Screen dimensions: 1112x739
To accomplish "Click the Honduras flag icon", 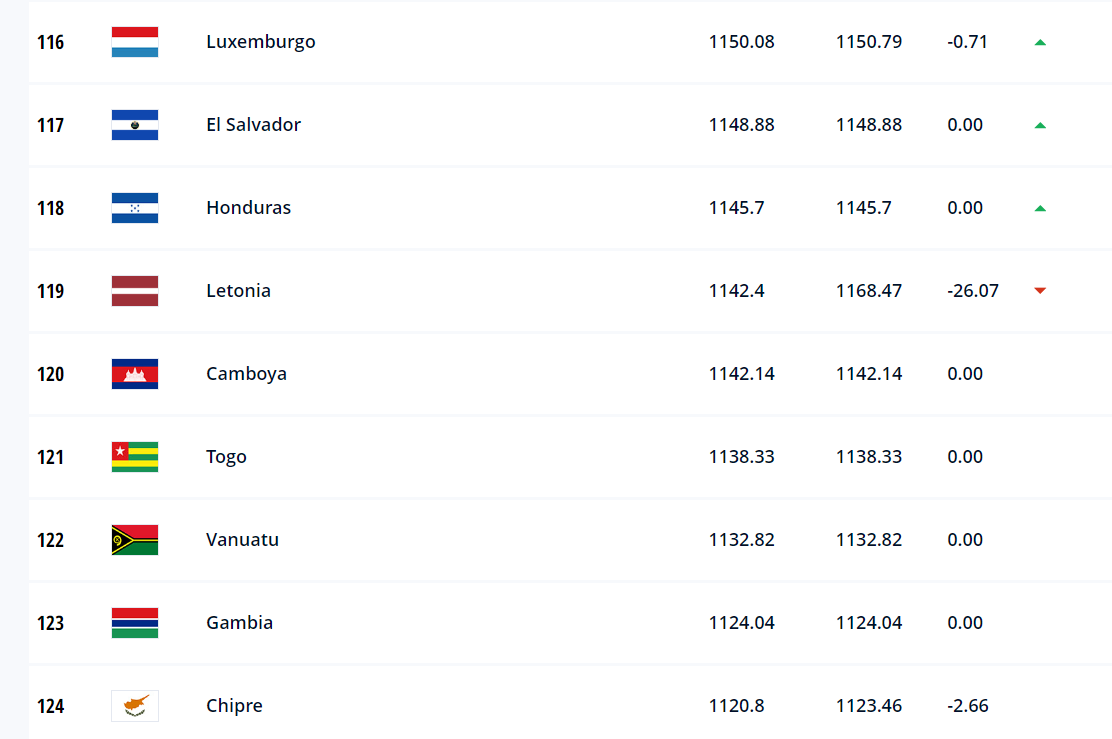I will click(x=135, y=208).
